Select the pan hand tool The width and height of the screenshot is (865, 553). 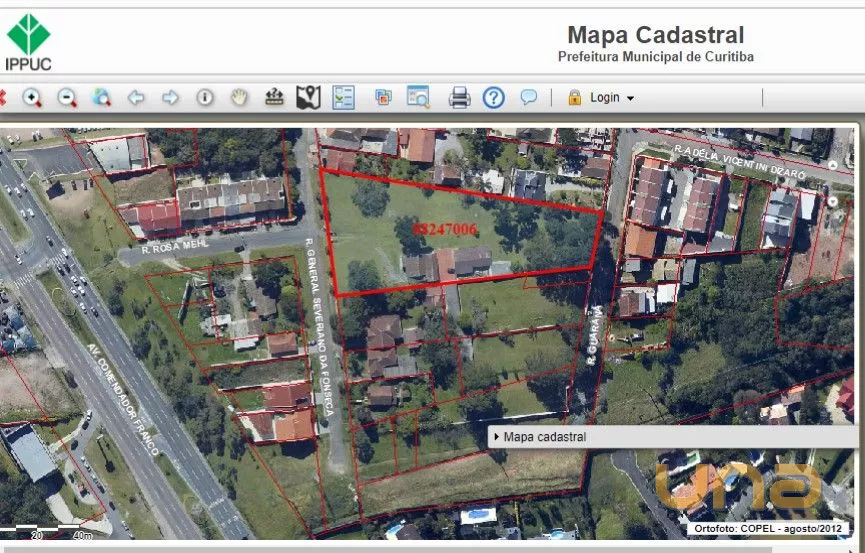click(x=239, y=97)
